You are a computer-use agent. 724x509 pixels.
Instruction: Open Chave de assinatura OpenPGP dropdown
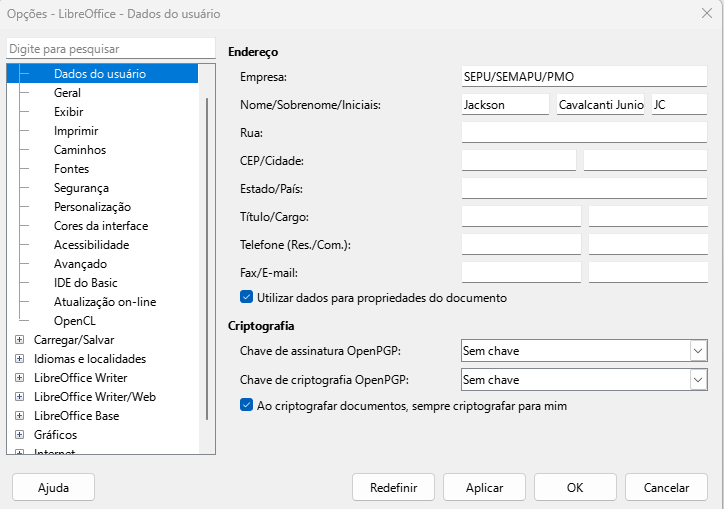coord(584,351)
